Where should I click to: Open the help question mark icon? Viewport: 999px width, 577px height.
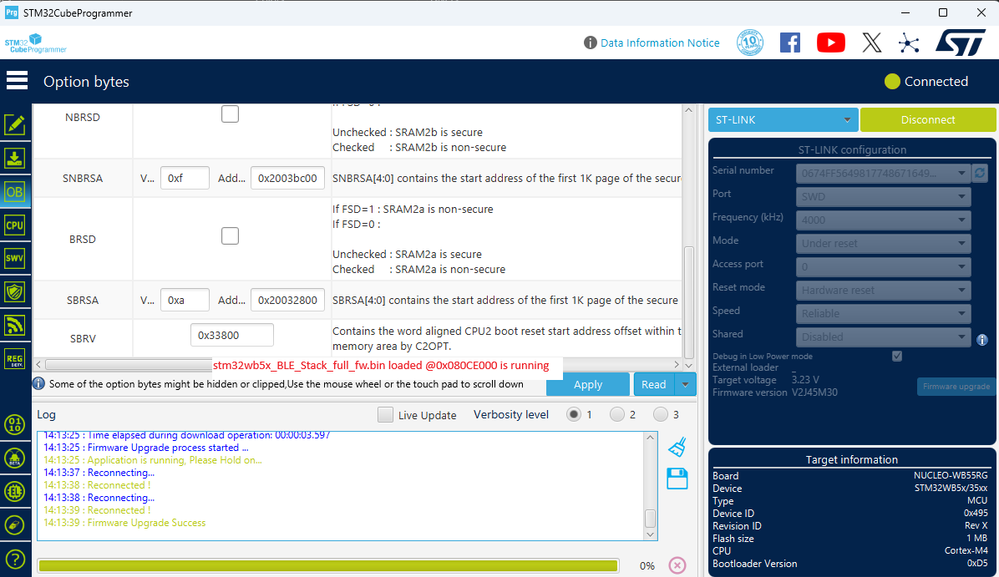coord(15,559)
